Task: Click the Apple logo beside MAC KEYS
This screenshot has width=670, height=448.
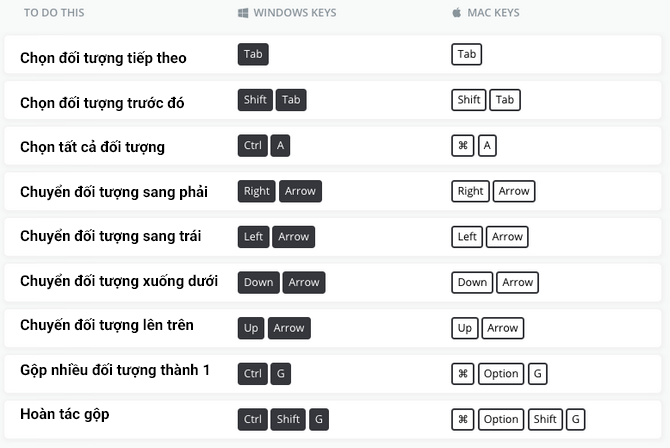Action: click(x=457, y=13)
